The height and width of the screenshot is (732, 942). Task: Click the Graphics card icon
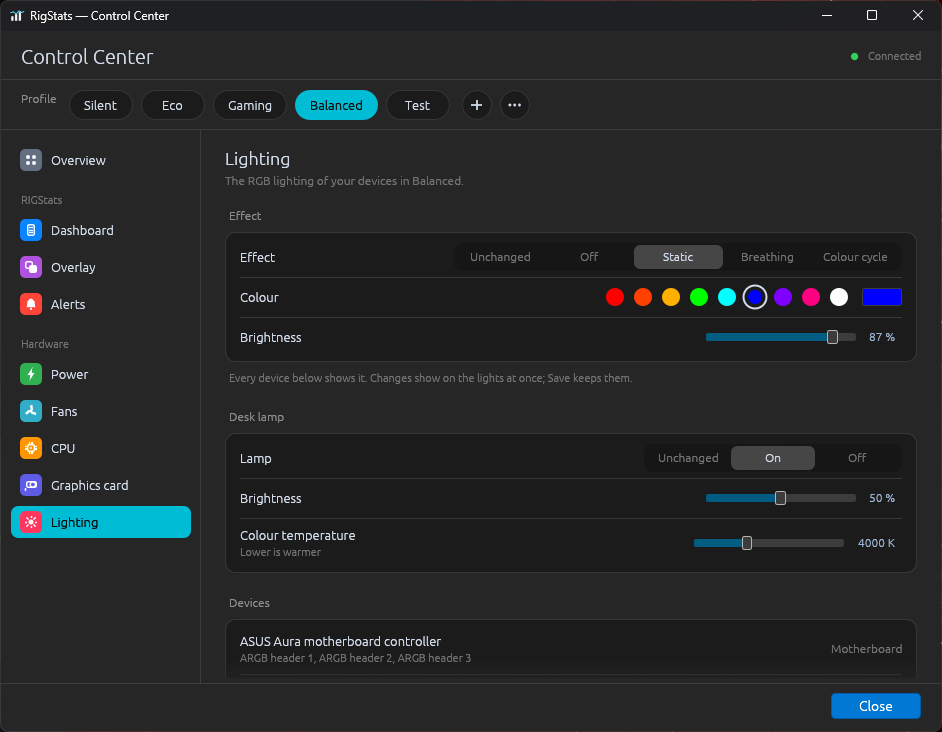31,485
